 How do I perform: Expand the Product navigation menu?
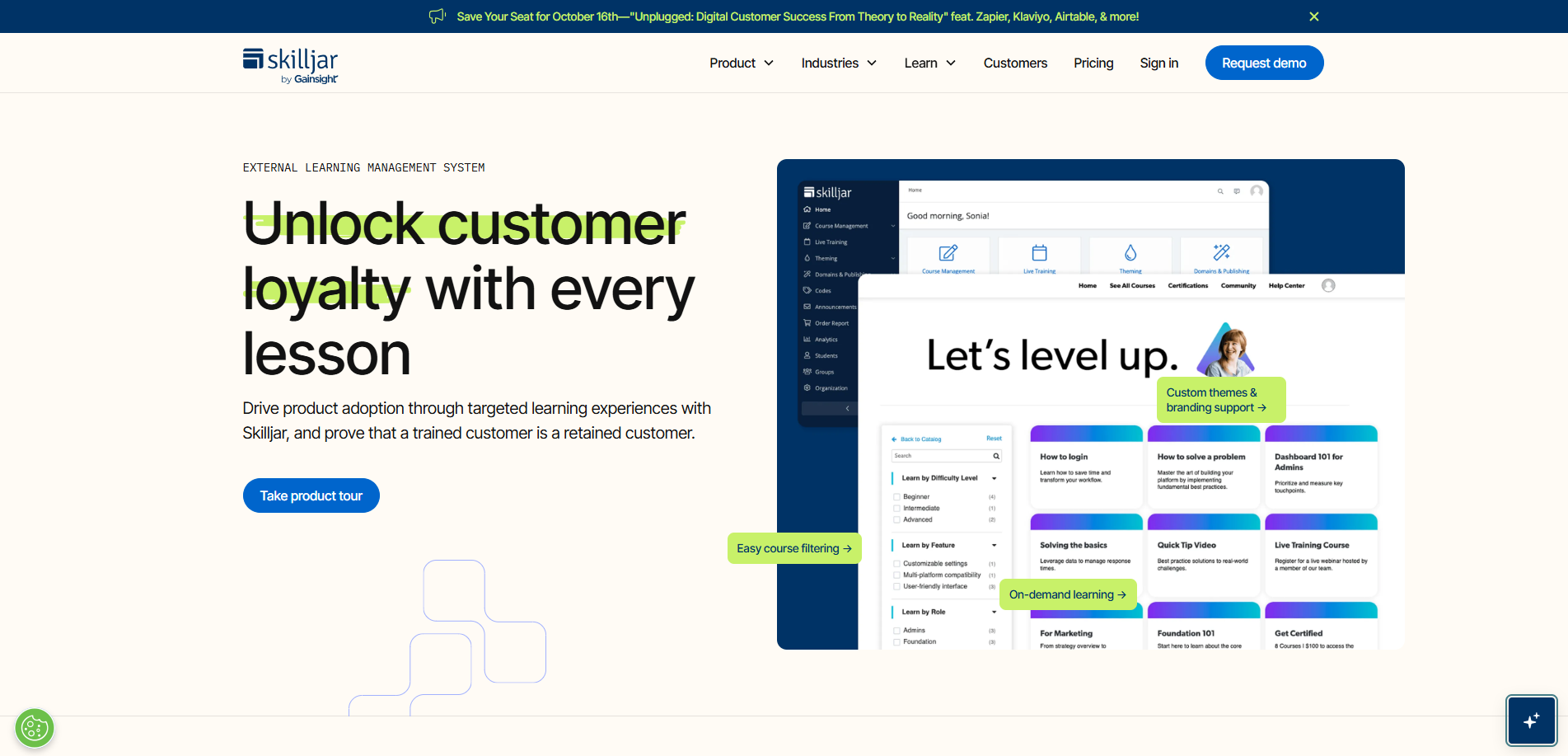(x=742, y=63)
